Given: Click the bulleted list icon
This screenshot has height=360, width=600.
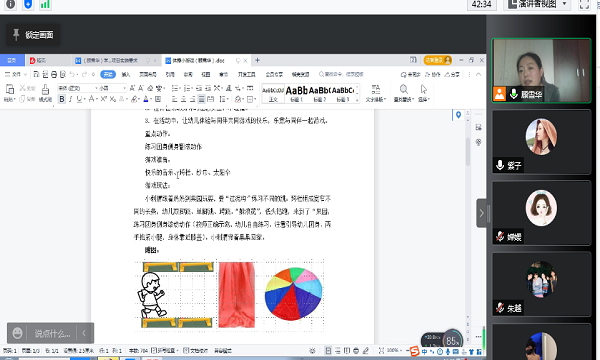Looking at the screenshot, I should click(x=175, y=88).
